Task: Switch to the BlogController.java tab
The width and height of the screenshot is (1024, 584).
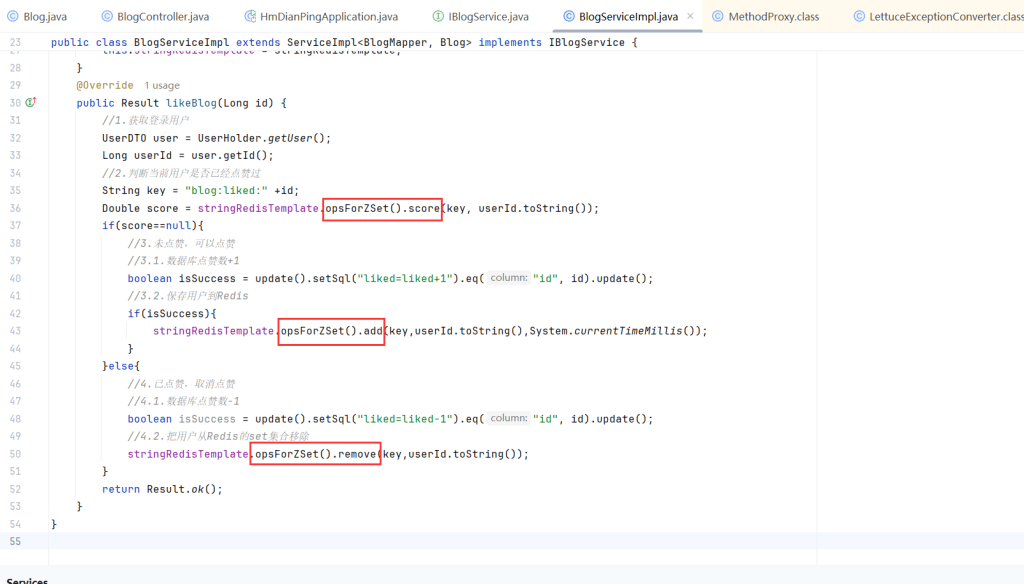Action: (x=162, y=17)
